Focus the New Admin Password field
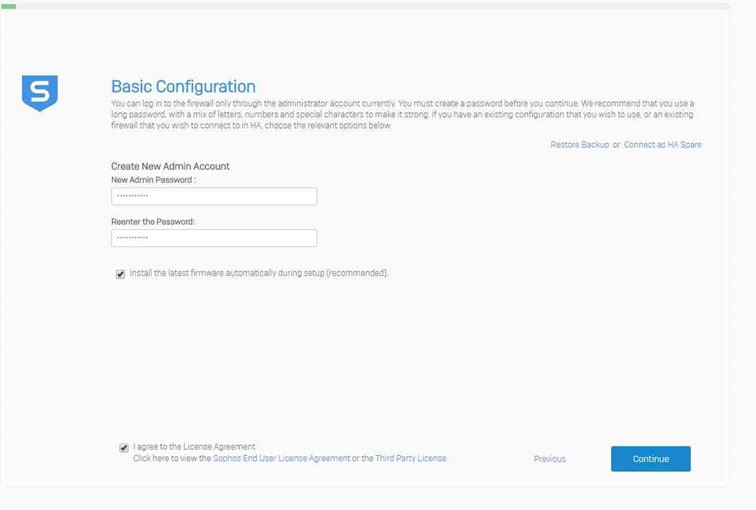756x510 pixels. pos(214,196)
